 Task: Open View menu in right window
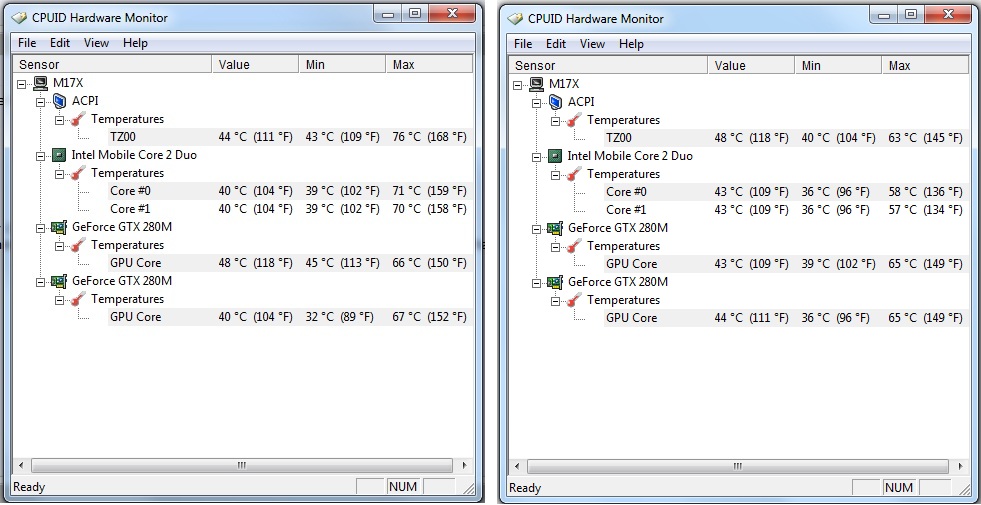(x=592, y=44)
